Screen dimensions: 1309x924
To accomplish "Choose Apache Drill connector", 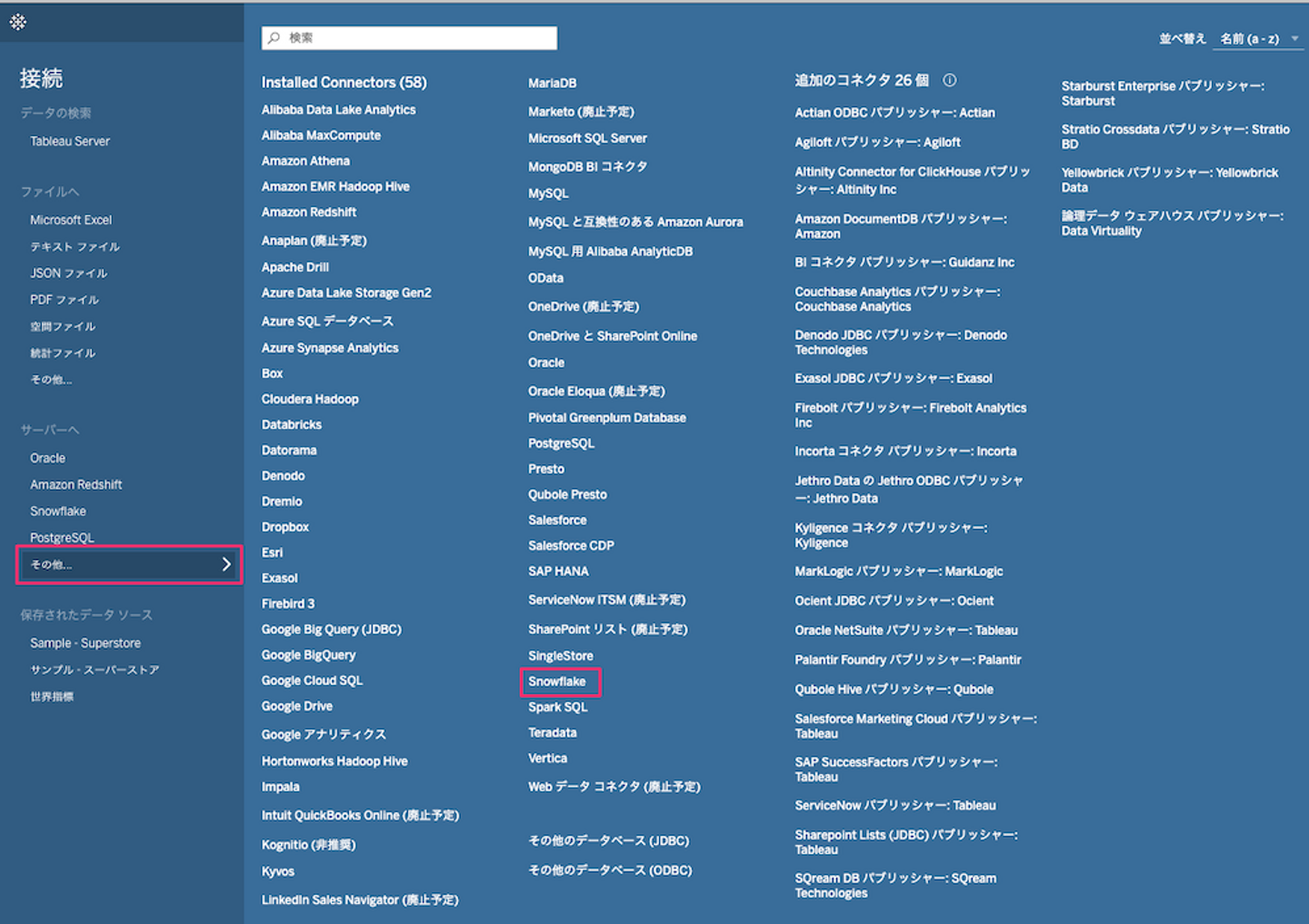I will click(295, 267).
